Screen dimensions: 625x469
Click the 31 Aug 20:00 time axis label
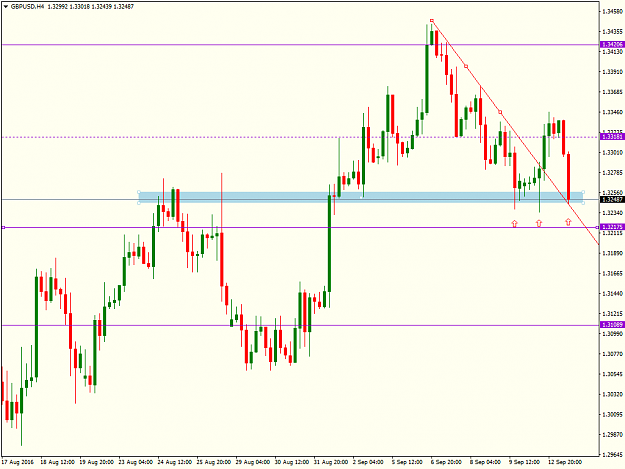click(x=331, y=462)
